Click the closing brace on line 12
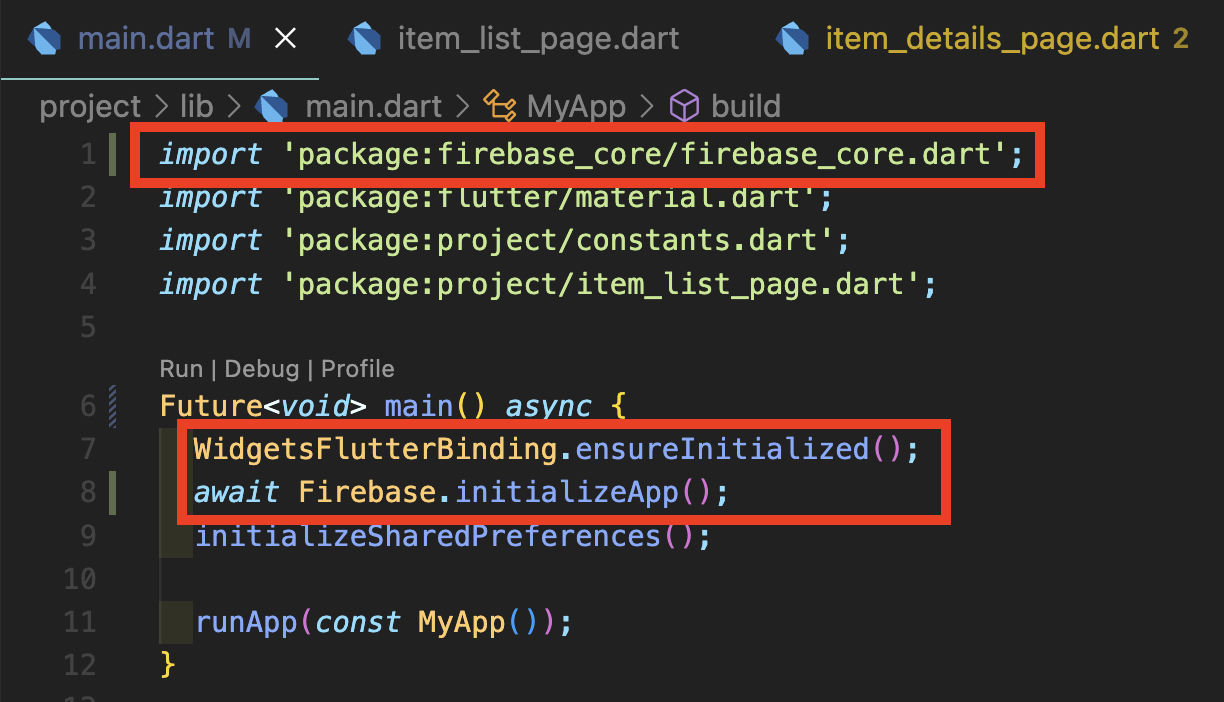The height and width of the screenshot is (702, 1224). pos(167,665)
